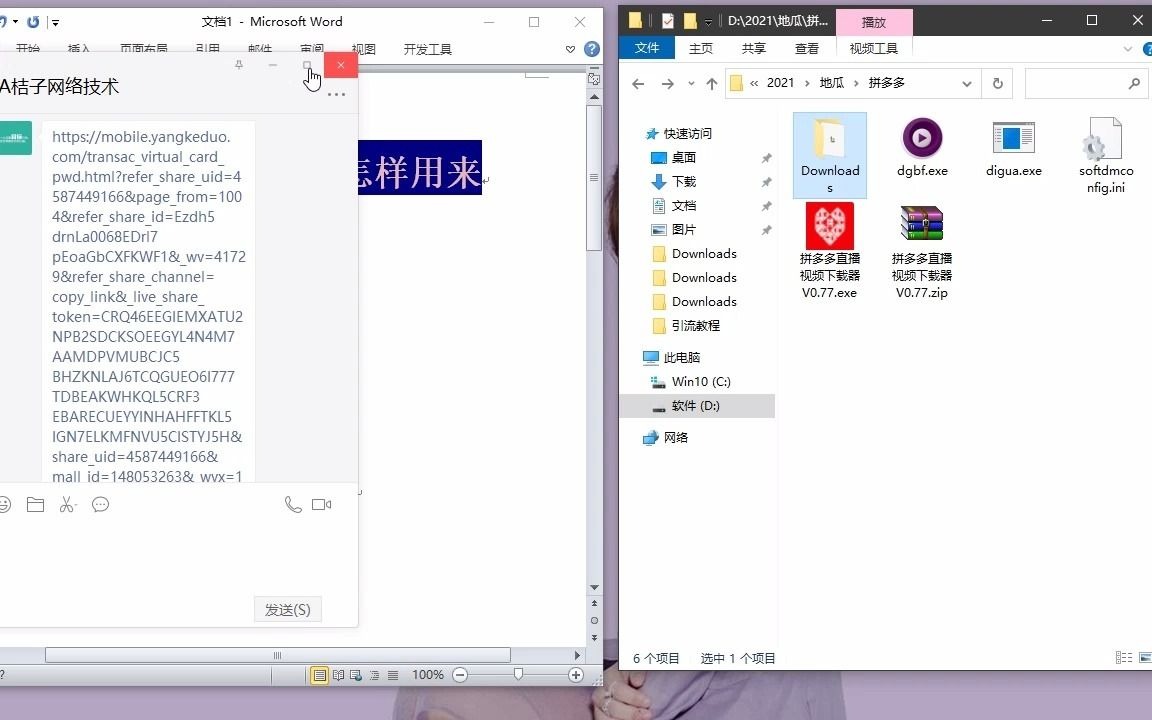Click the 发送(S) button to send the message
This screenshot has width=1152, height=720.
click(288, 609)
